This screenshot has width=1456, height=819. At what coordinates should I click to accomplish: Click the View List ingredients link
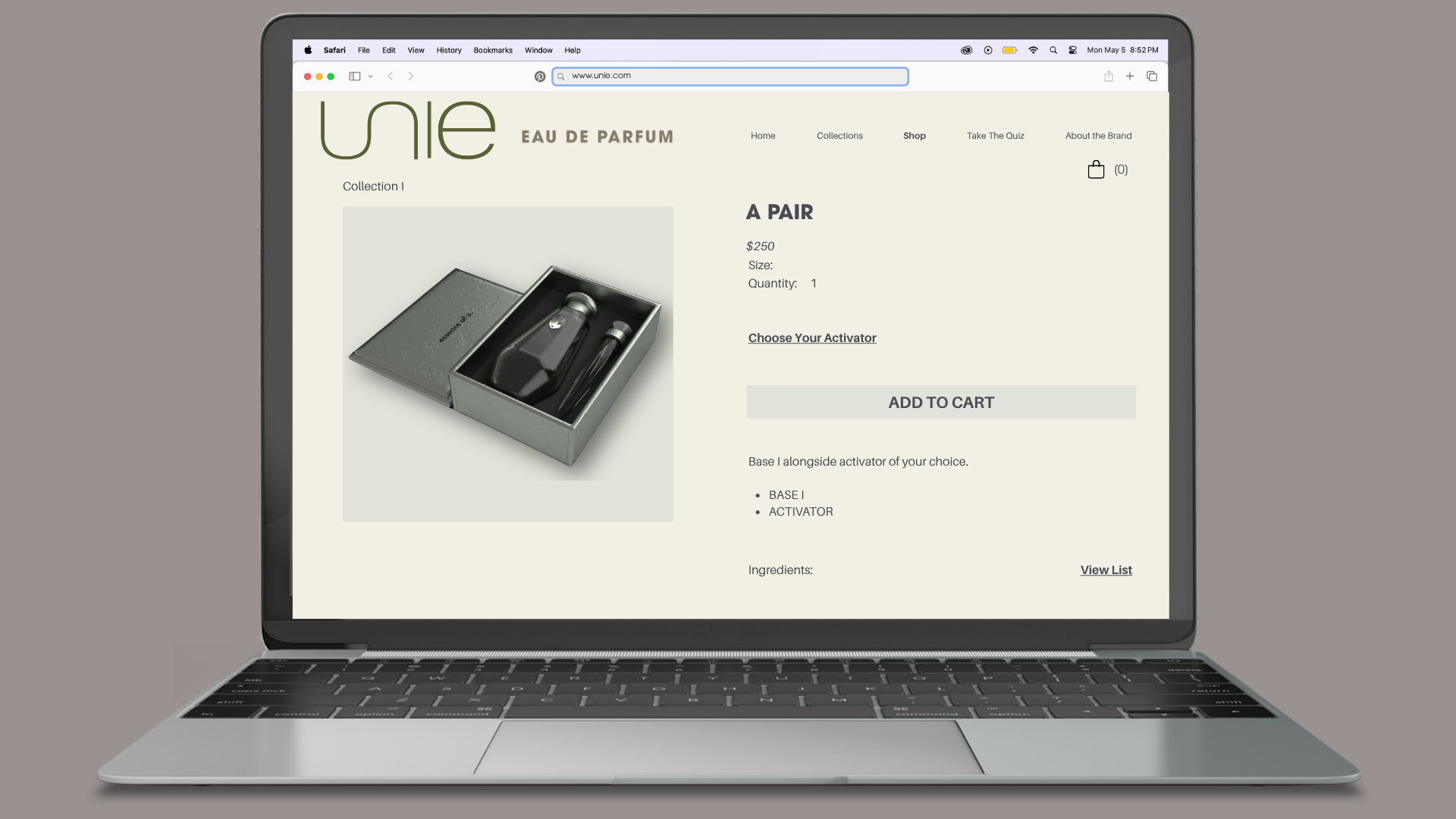pos(1106,570)
